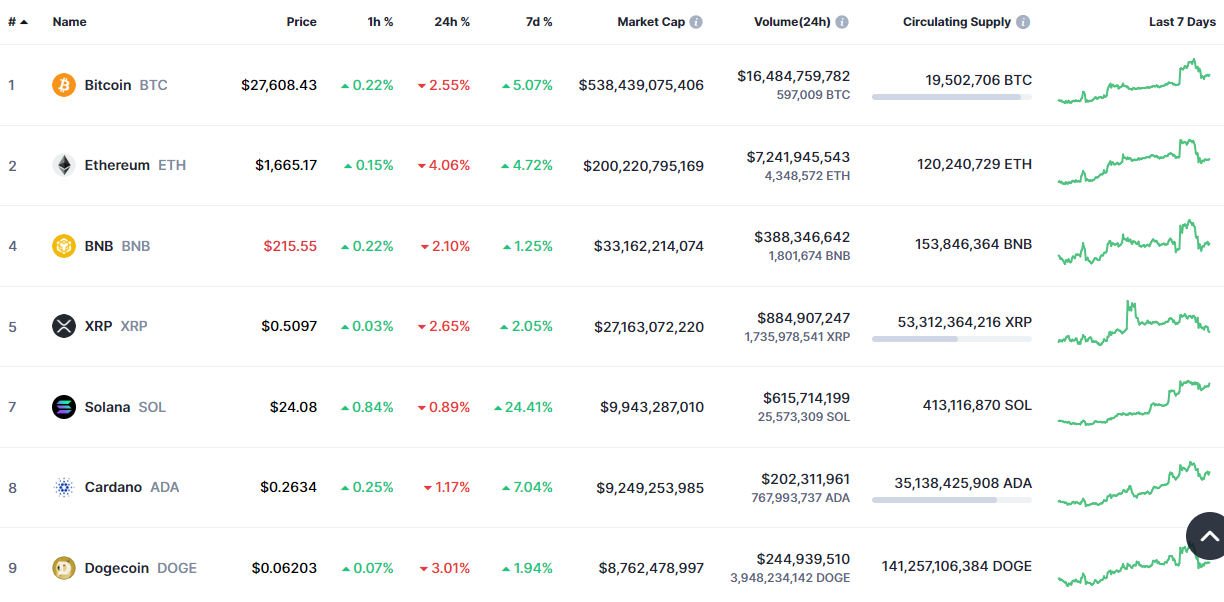
Task: Open BNB's 7-day sparkline chart
Action: [1134, 242]
